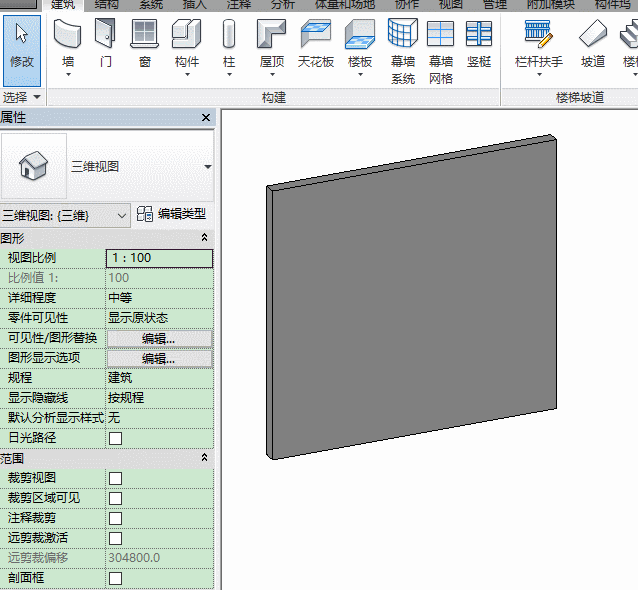Switch to the 分析 ribbon tab

282,5
